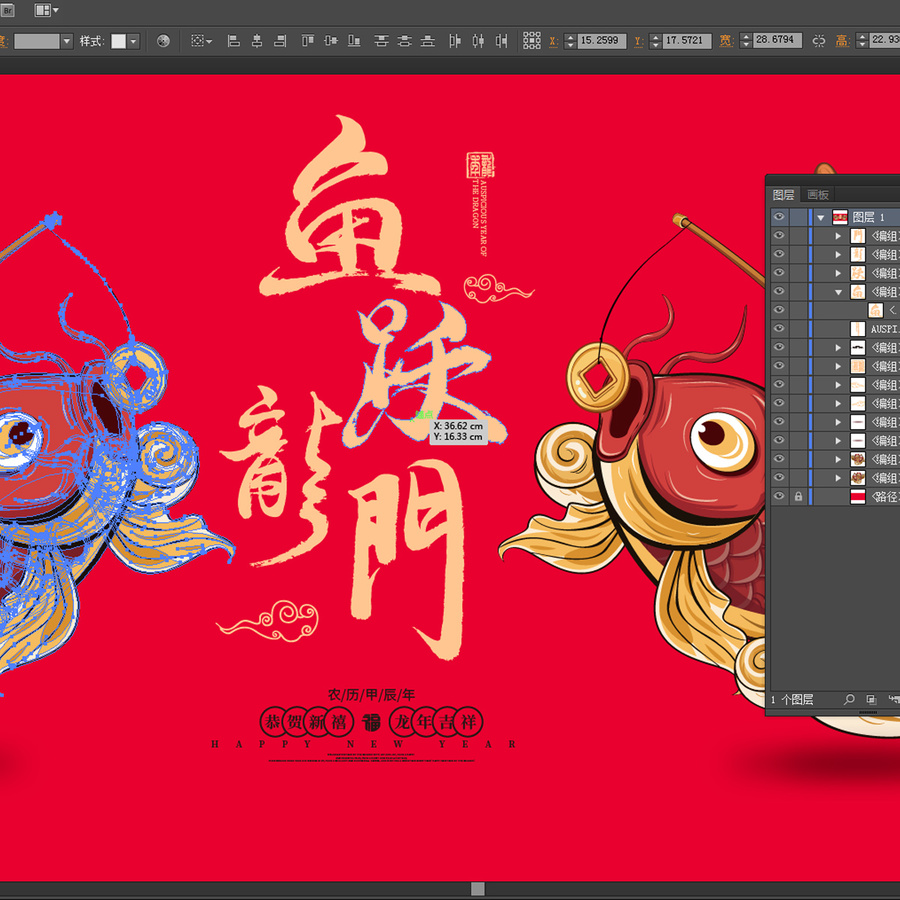Click the Y field showing 17.5721
This screenshot has width=900, height=900.
pos(686,41)
